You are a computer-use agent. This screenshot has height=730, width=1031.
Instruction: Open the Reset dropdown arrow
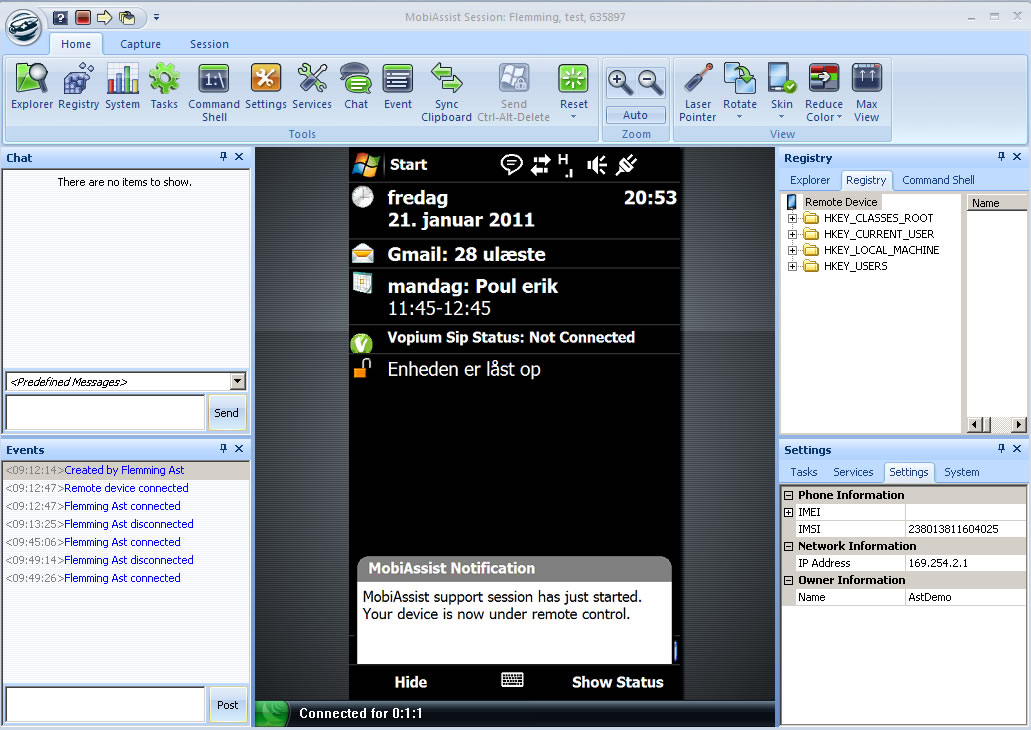point(573,117)
